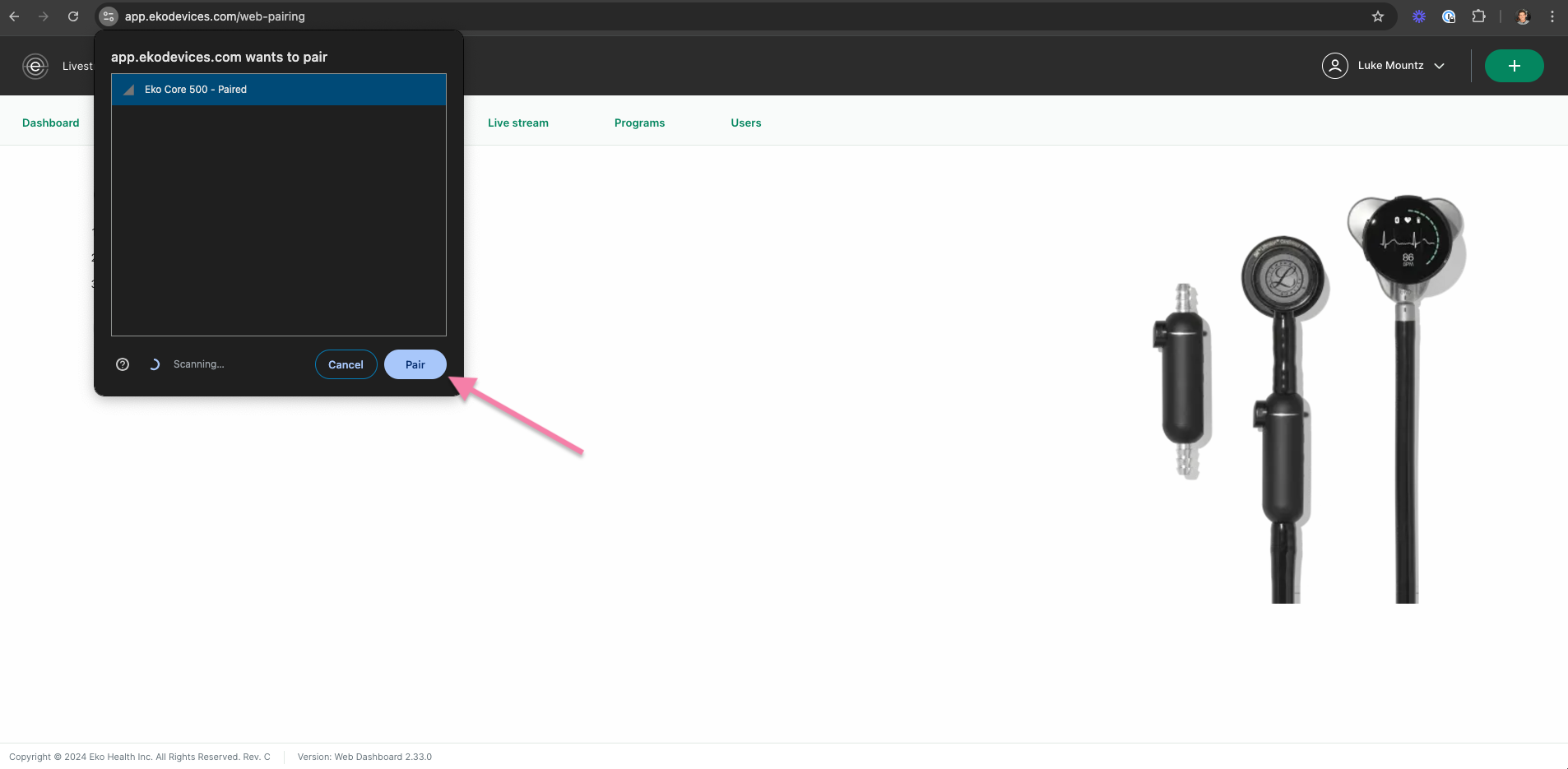The width and height of the screenshot is (1568, 769).
Task: Open the site information icon in the address bar
Action: pyautogui.click(x=108, y=16)
